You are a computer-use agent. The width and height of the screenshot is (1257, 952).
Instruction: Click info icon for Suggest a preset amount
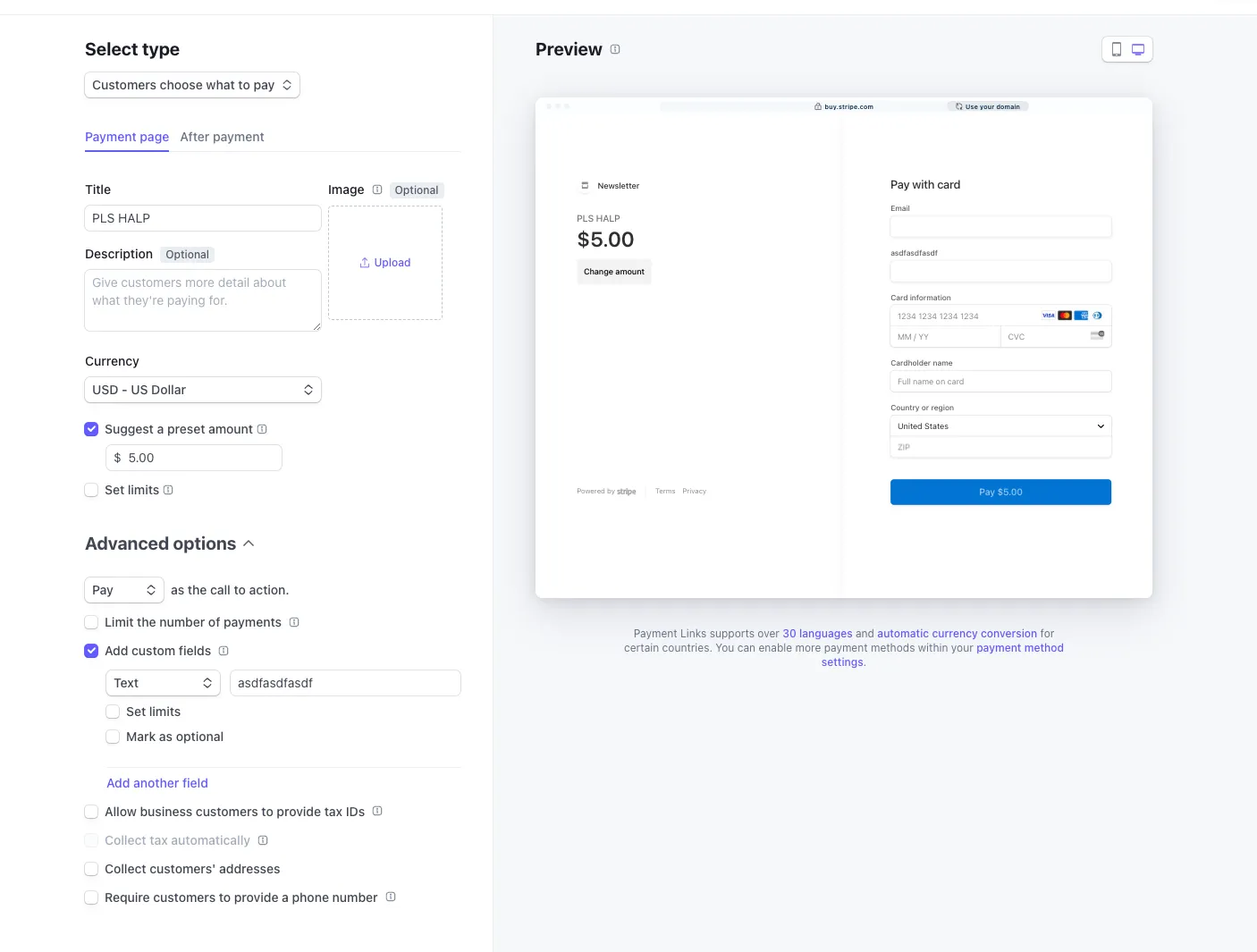(x=262, y=429)
